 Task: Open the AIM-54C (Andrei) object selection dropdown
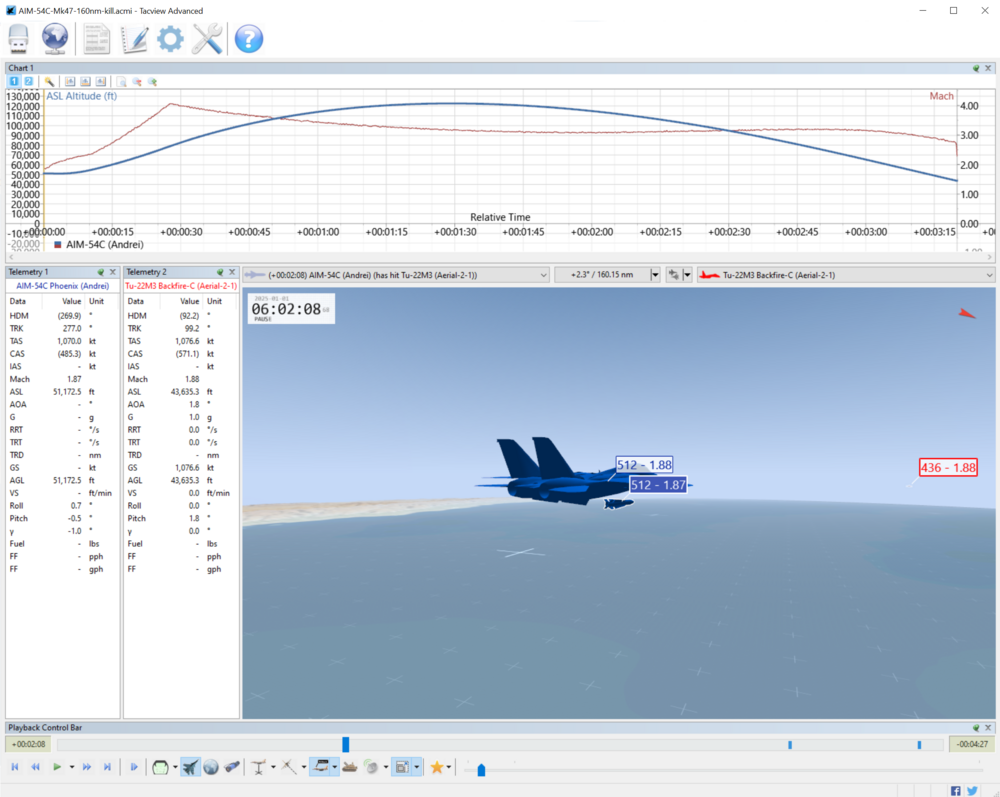tap(396, 275)
